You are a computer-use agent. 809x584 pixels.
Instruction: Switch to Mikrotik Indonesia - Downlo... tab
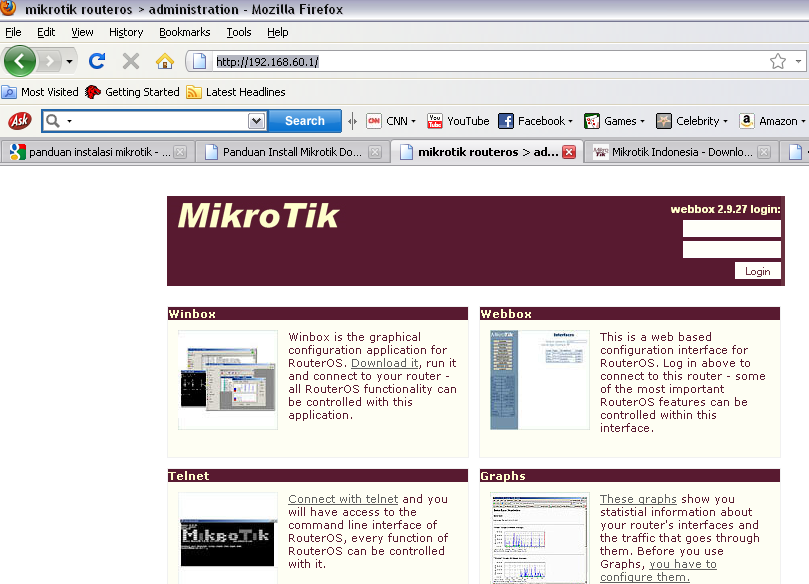tap(681, 152)
